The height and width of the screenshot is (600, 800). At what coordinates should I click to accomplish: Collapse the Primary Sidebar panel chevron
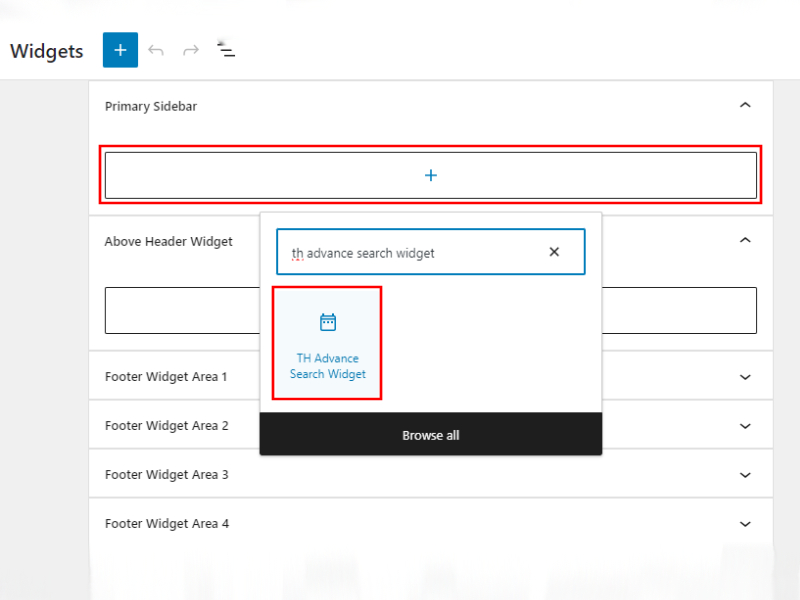(x=744, y=105)
